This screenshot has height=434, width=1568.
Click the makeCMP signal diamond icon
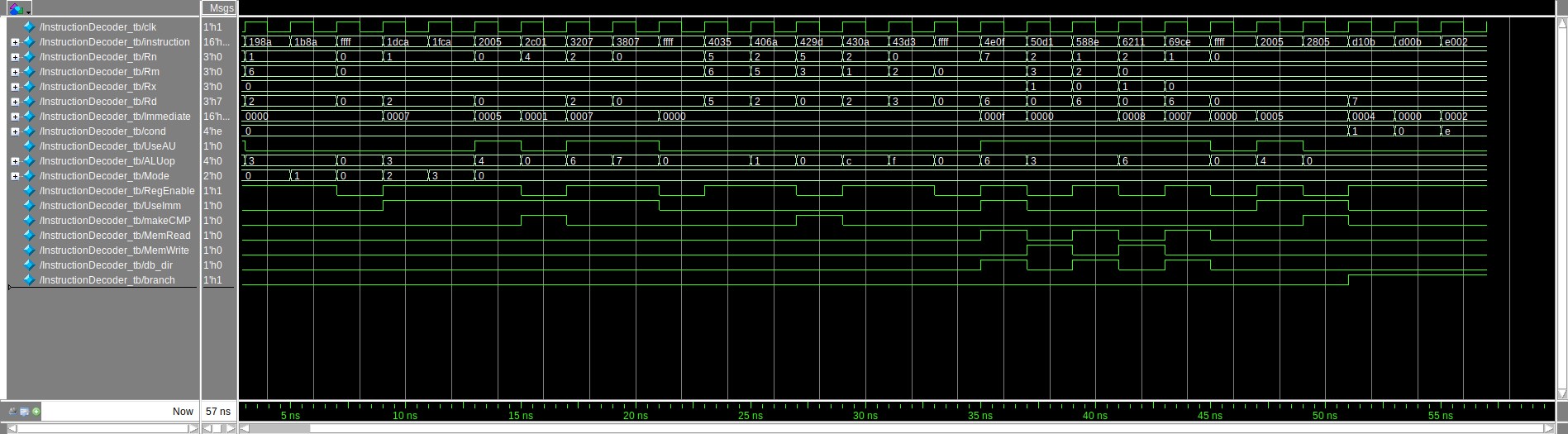tap(30, 221)
